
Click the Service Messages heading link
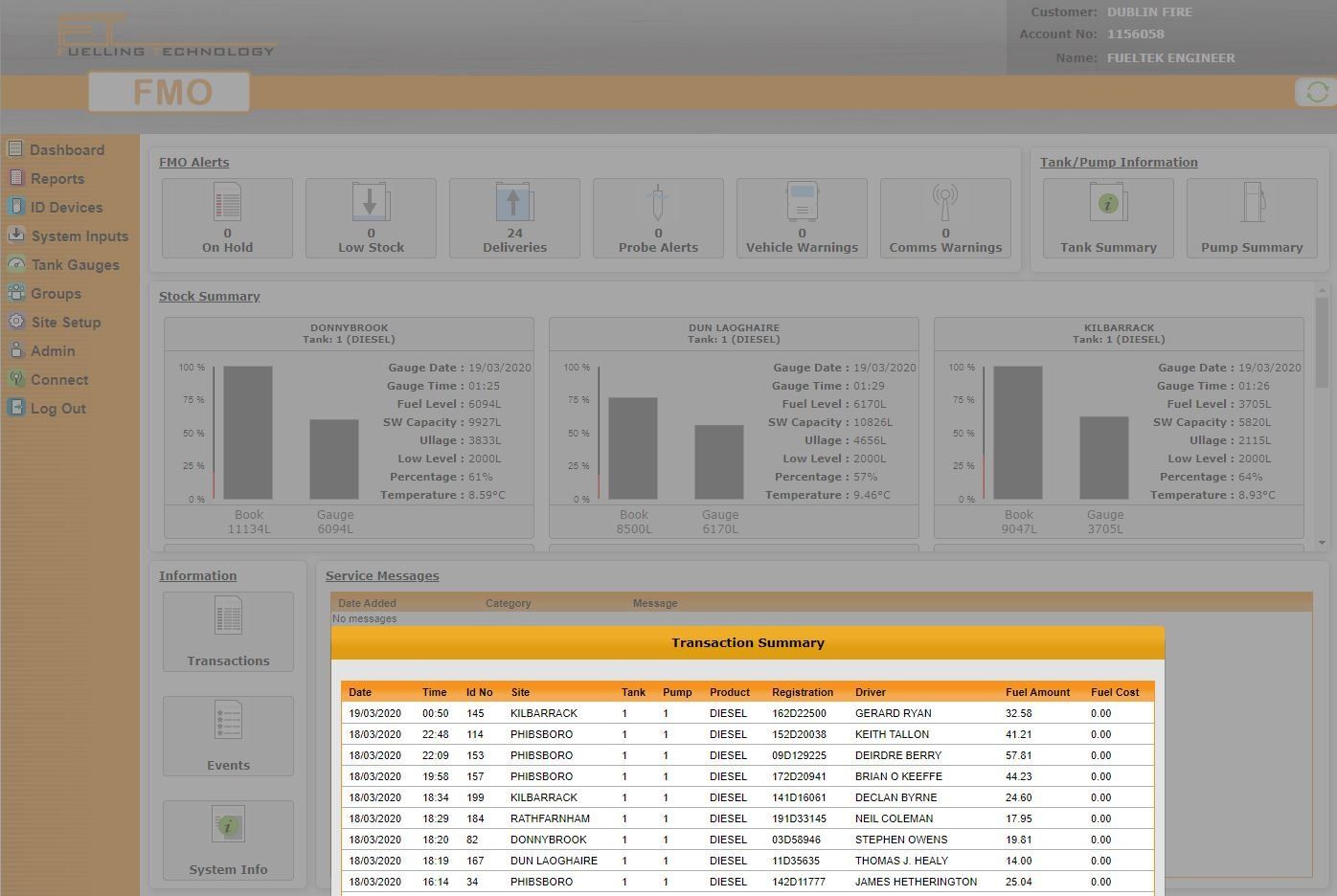click(x=382, y=575)
